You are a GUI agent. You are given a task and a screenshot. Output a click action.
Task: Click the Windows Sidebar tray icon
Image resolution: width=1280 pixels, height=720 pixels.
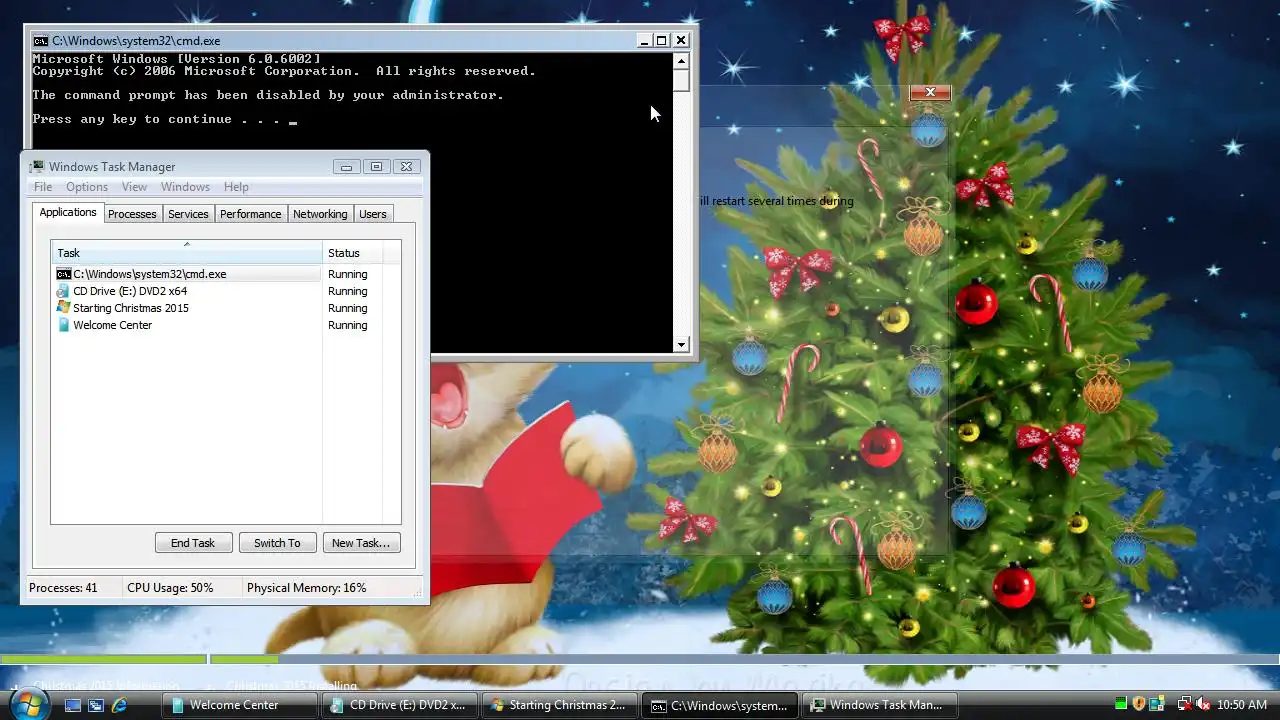(x=1158, y=705)
